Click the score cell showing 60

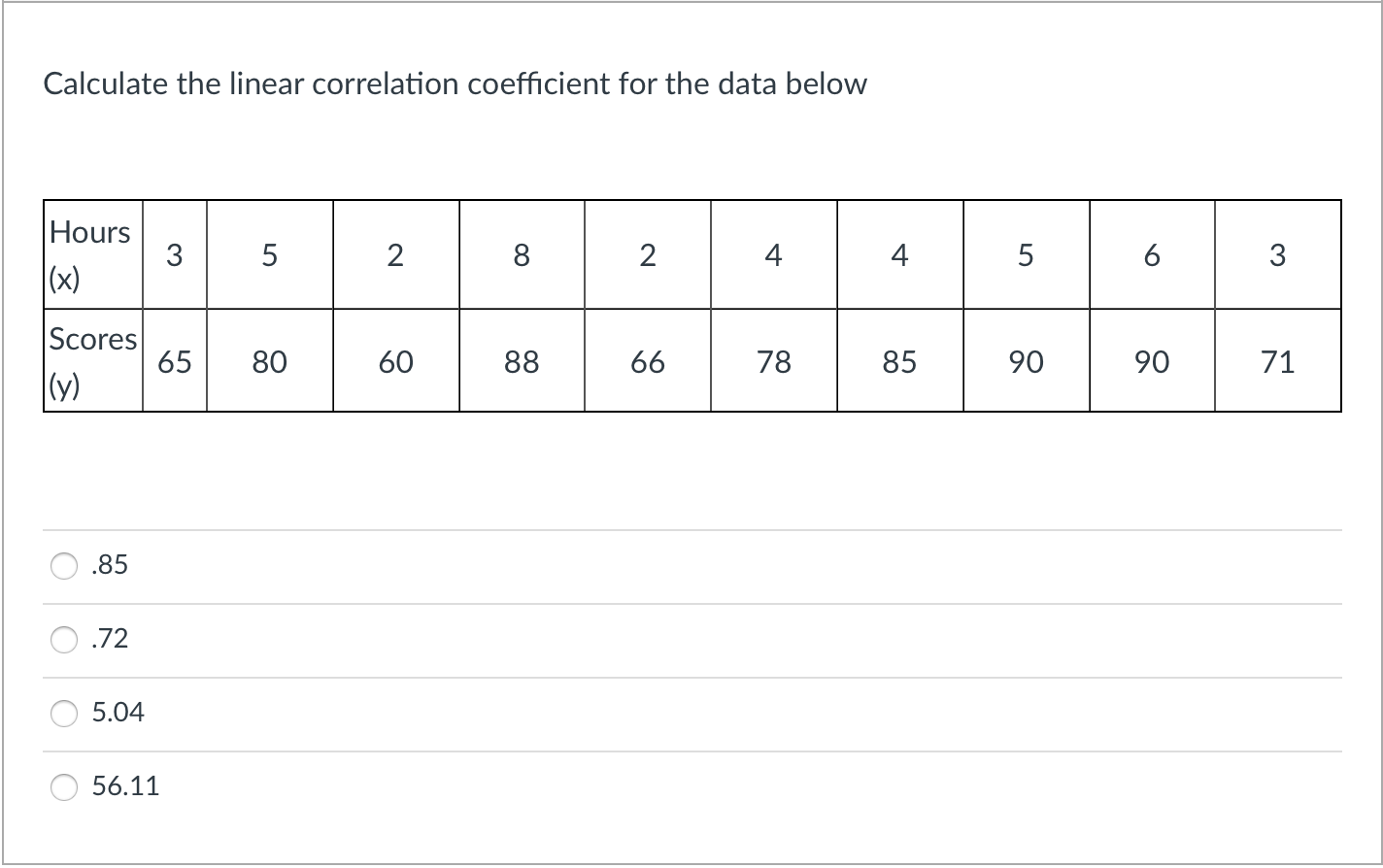point(396,361)
